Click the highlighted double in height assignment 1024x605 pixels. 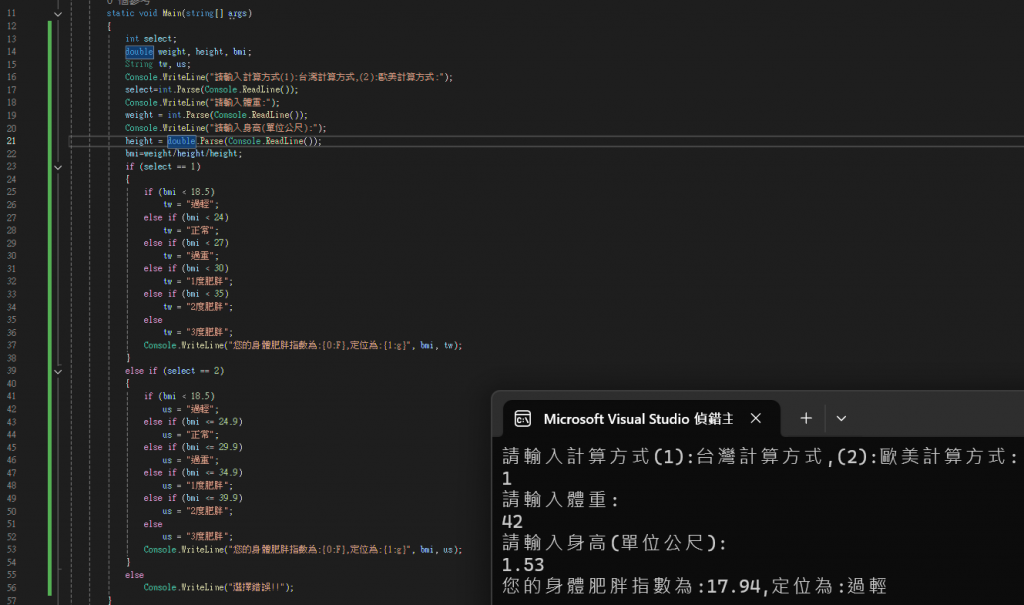182,141
